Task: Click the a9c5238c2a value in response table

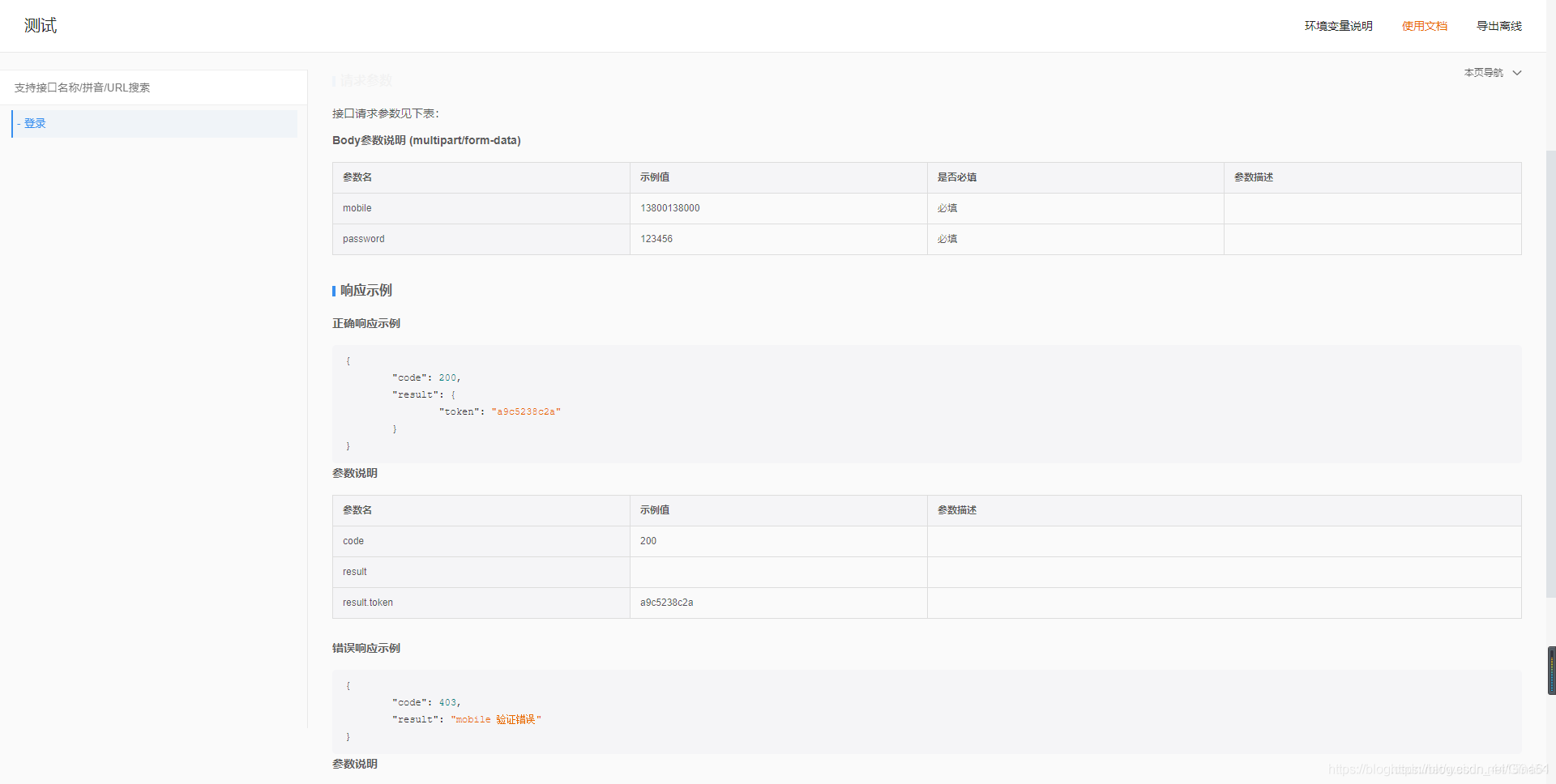Action: pyautogui.click(x=666, y=603)
